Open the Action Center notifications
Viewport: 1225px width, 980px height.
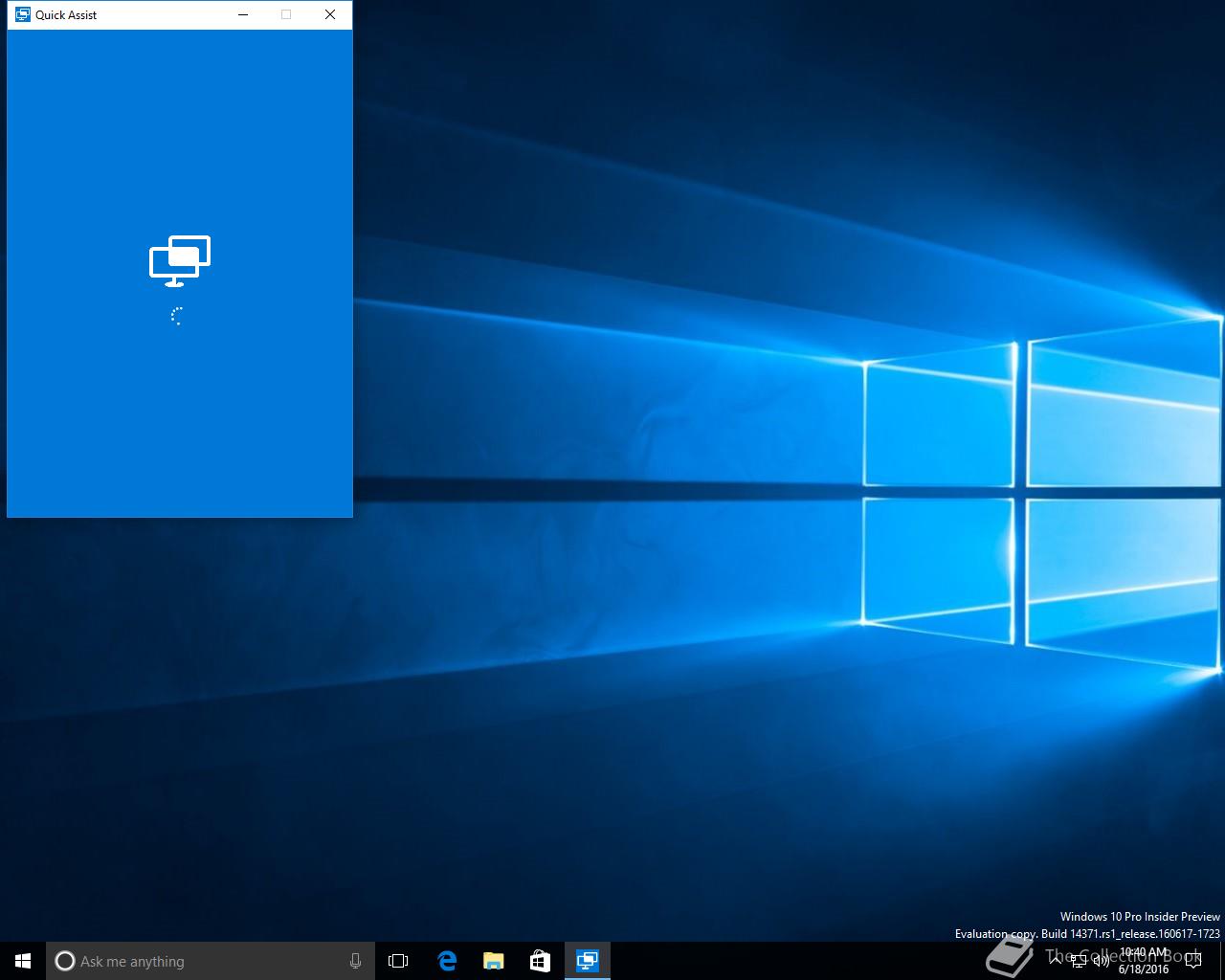coord(1192,961)
